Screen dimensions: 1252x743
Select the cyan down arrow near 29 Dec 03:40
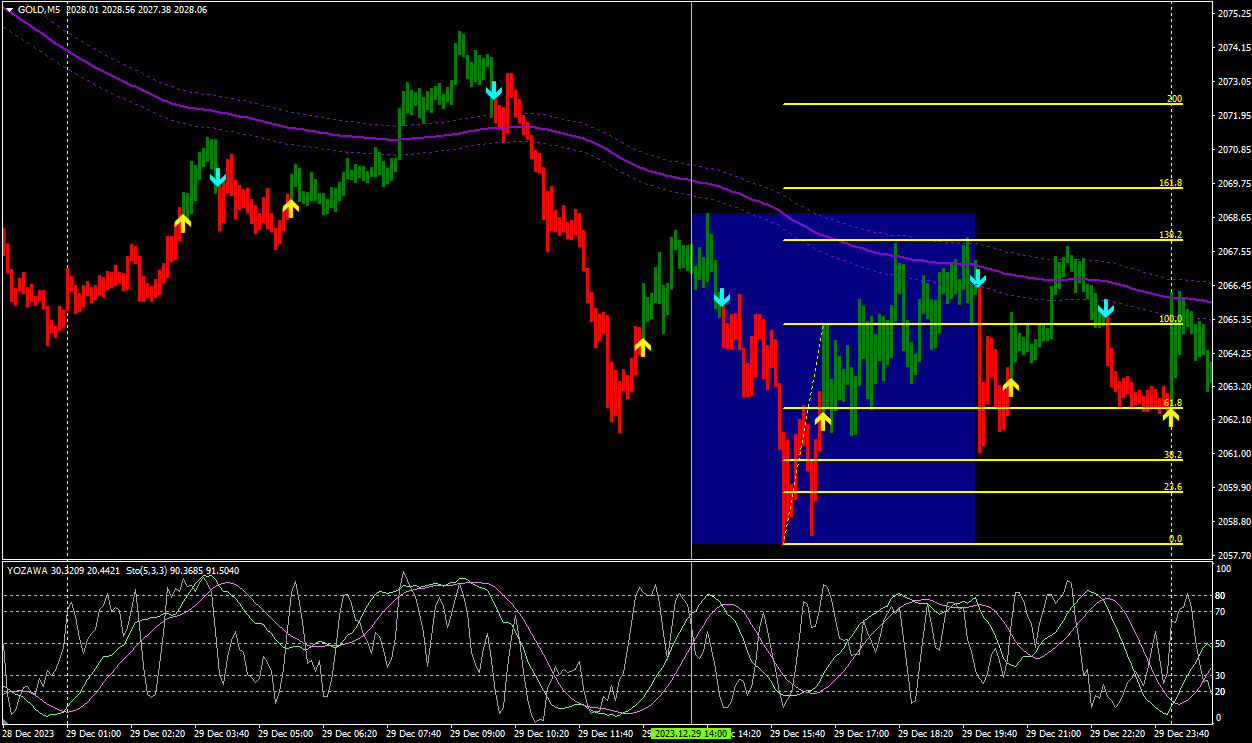point(218,177)
